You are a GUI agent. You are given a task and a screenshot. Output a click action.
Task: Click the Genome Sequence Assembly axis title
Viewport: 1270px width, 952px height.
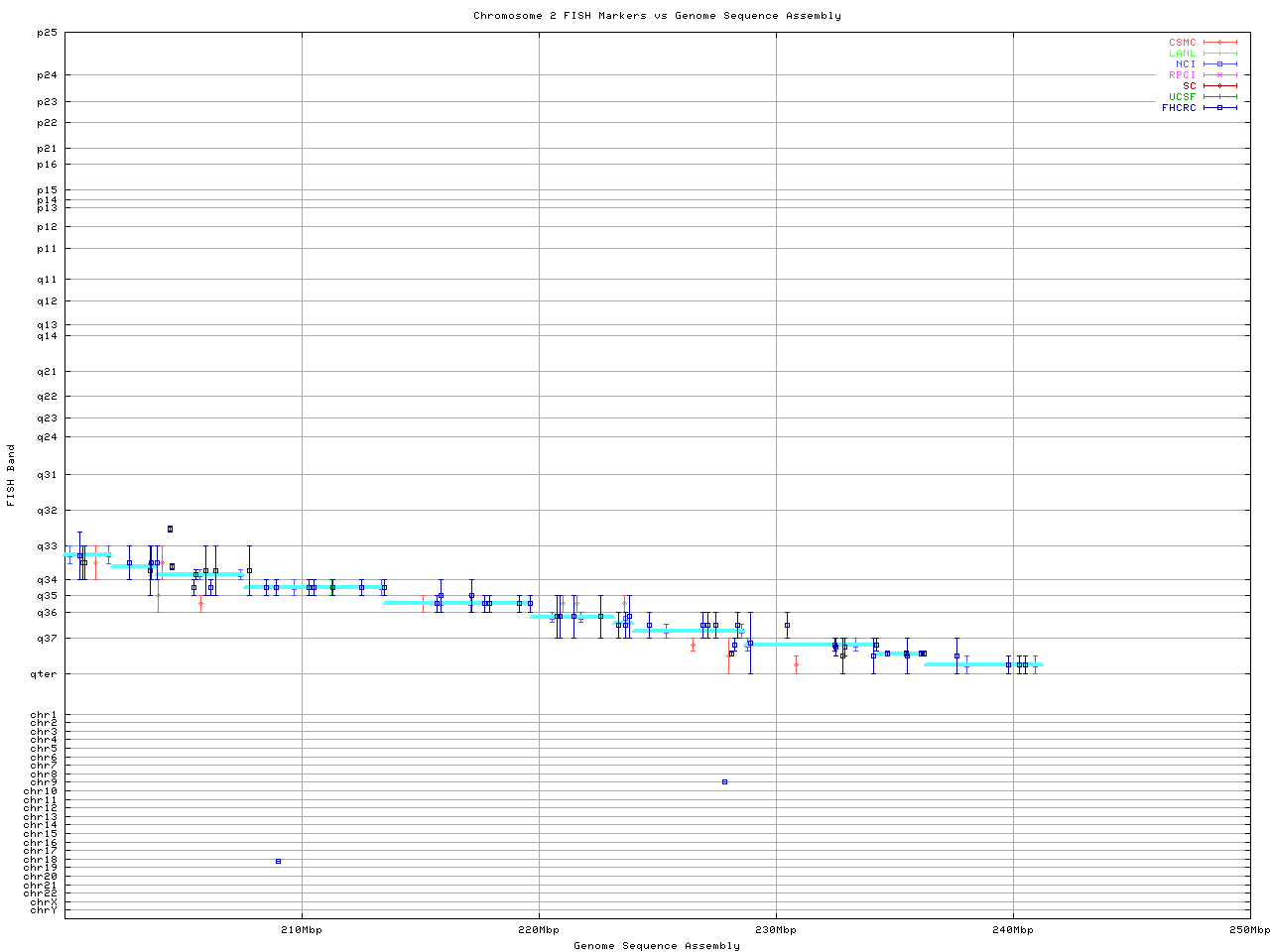point(657,946)
